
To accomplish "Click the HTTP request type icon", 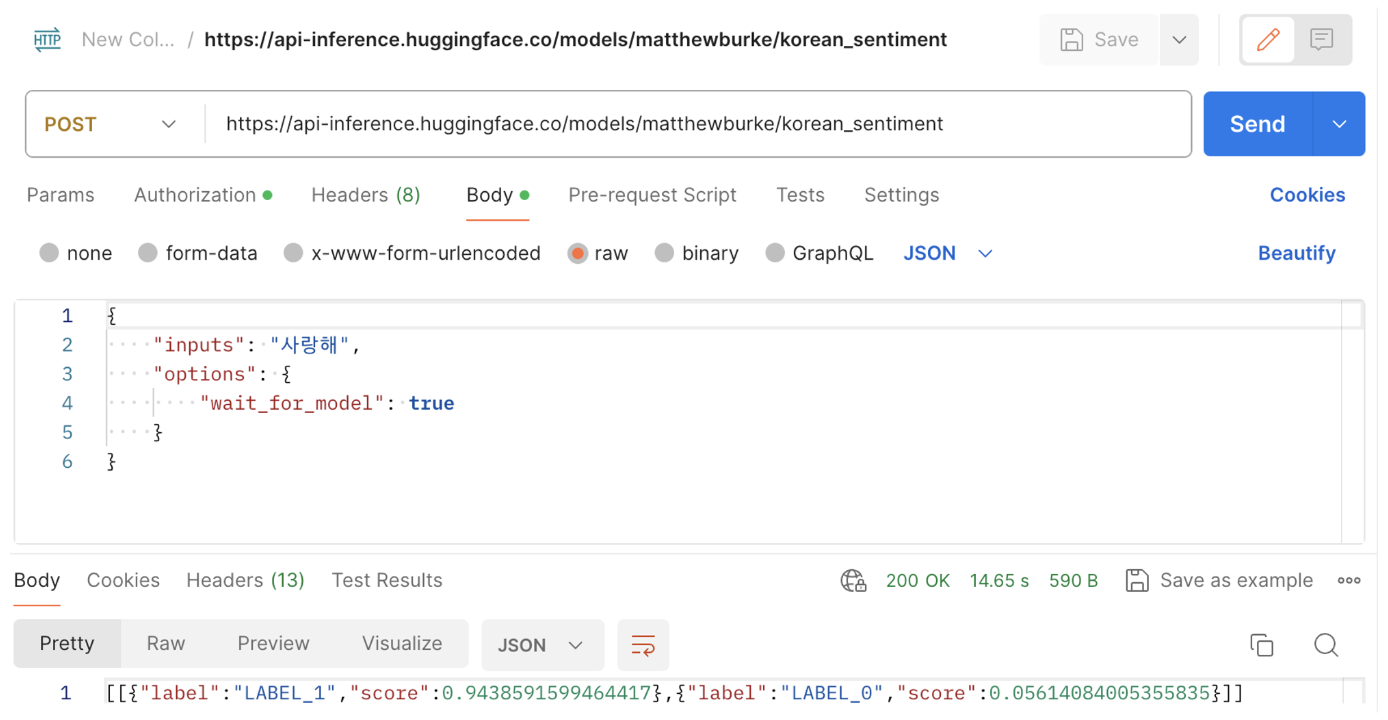I will [x=47, y=40].
